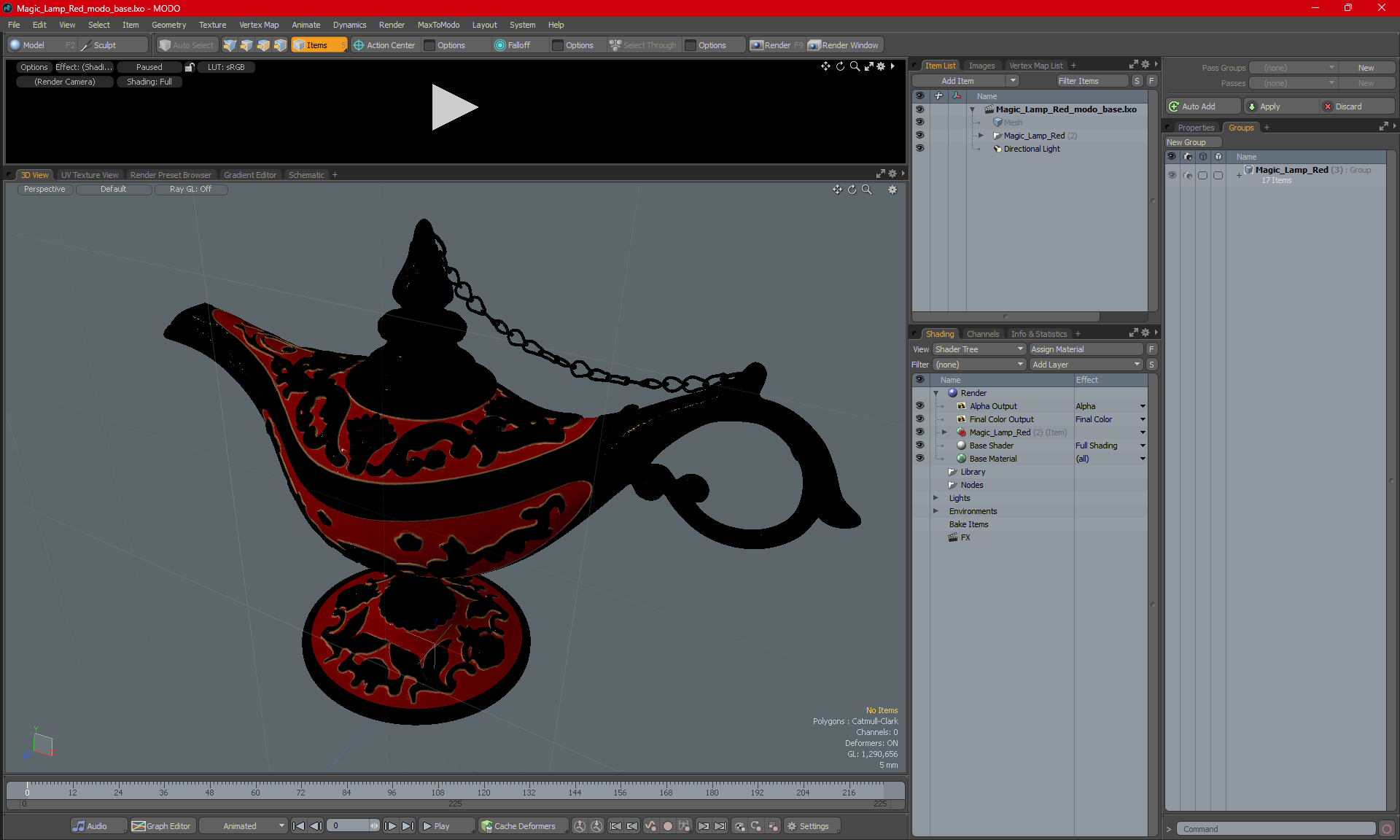Click the Render F9 button

click(x=777, y=45)
